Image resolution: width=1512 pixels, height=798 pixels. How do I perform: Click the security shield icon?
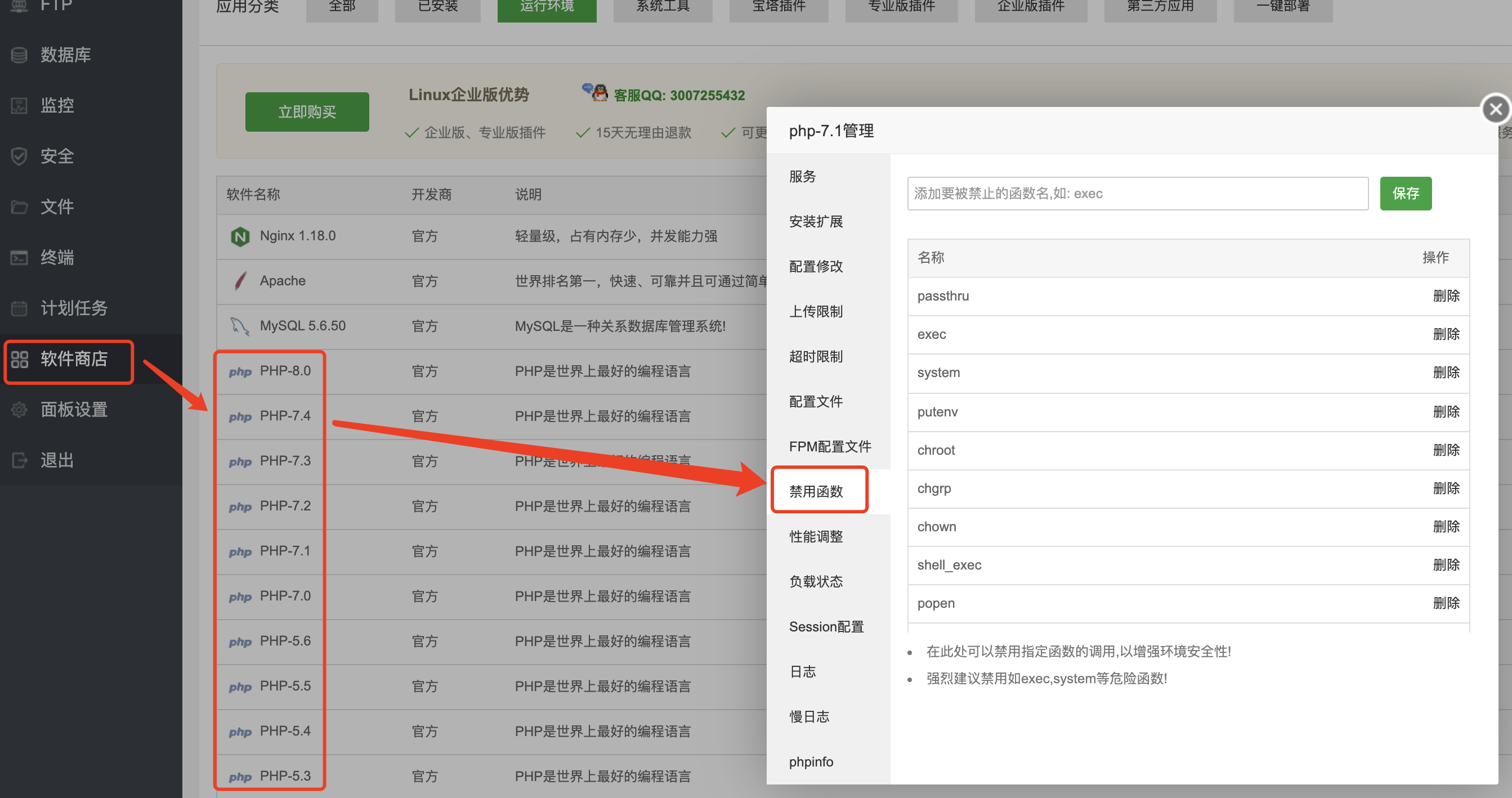pyautogui.click(x=19, y=156)
